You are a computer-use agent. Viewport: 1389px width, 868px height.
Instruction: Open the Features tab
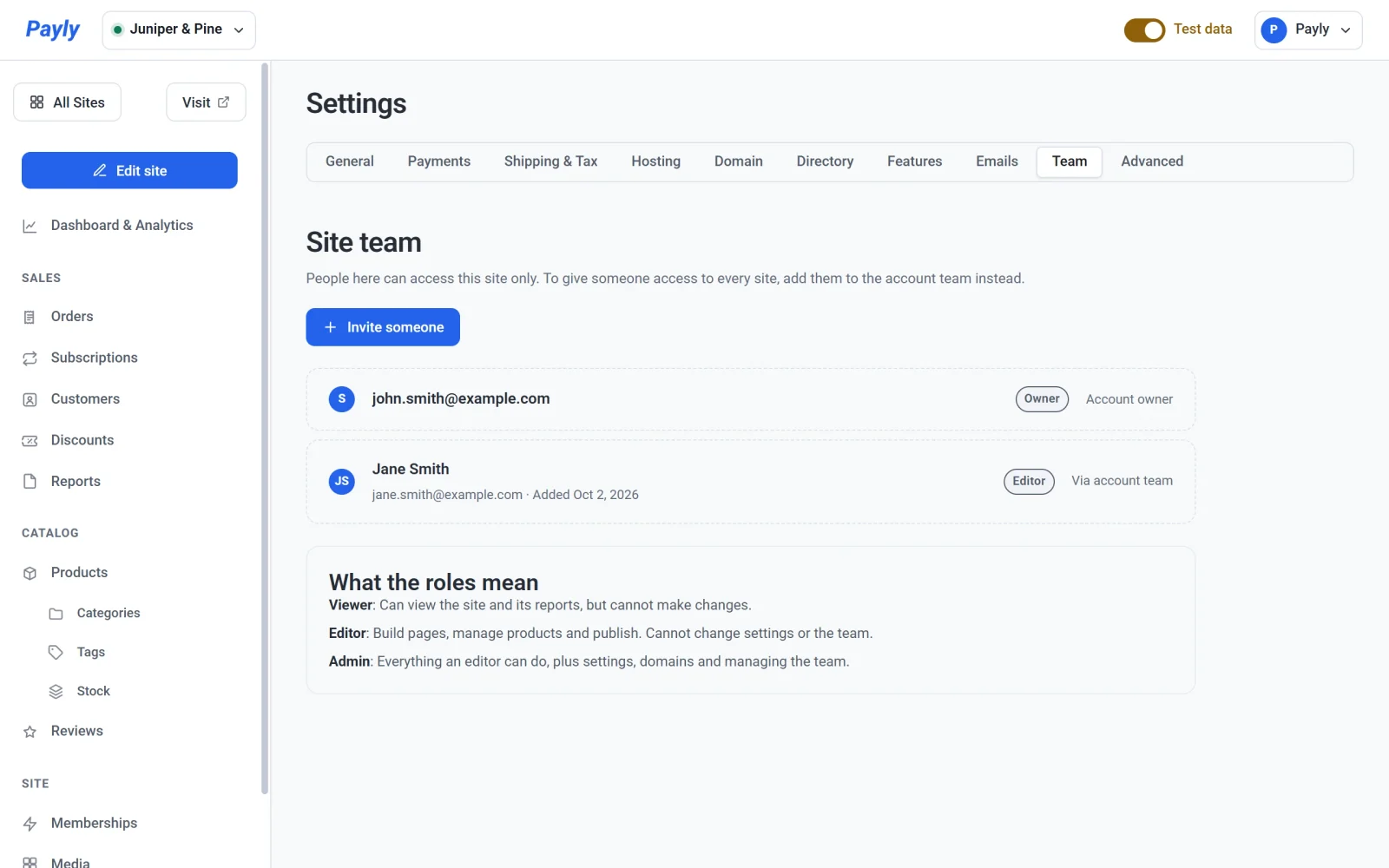(x=914, y=161)
